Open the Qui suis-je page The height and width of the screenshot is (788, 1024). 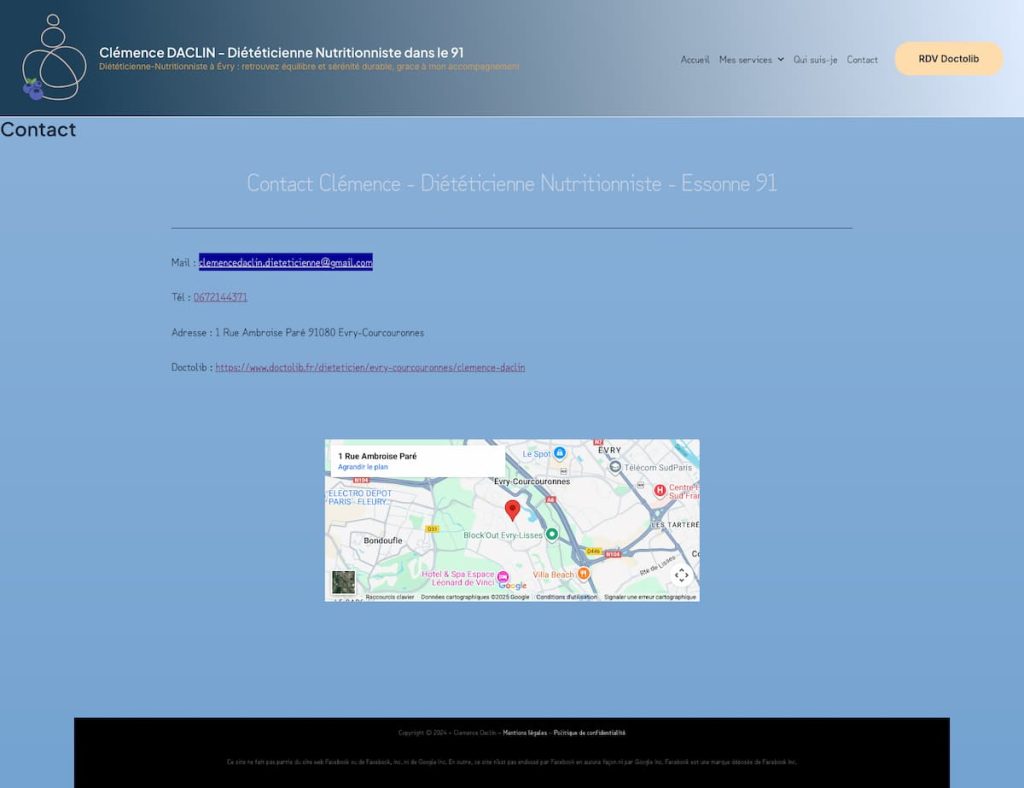(815, 60)
